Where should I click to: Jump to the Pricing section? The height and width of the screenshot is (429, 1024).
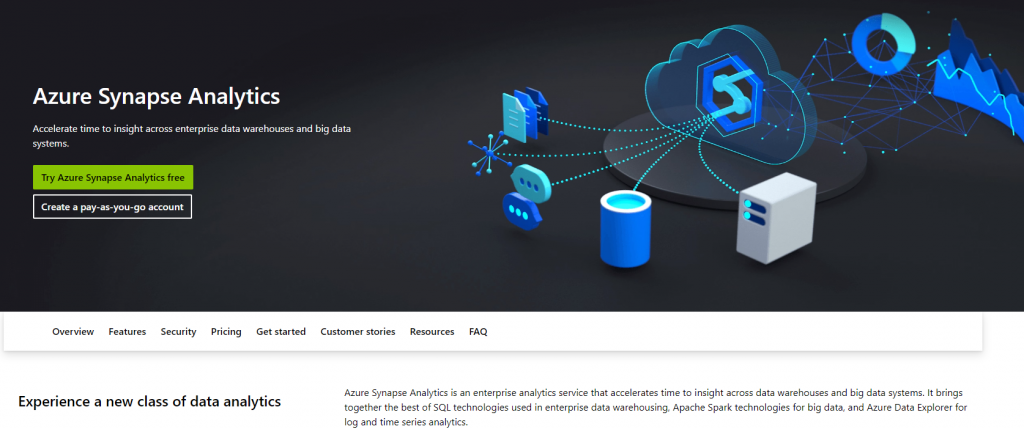coord(226,332)
